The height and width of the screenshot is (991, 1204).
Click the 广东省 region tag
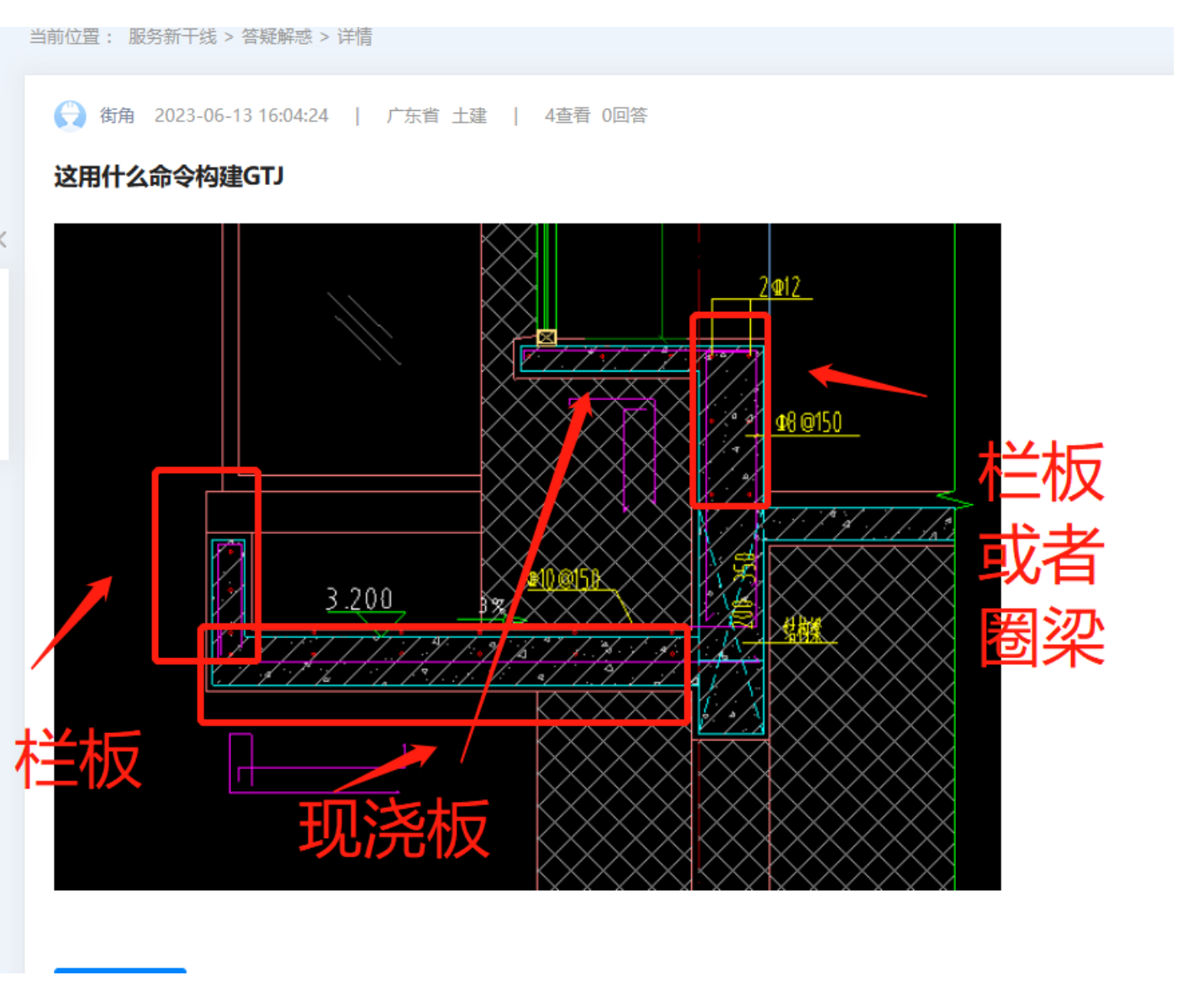[413, 115]
